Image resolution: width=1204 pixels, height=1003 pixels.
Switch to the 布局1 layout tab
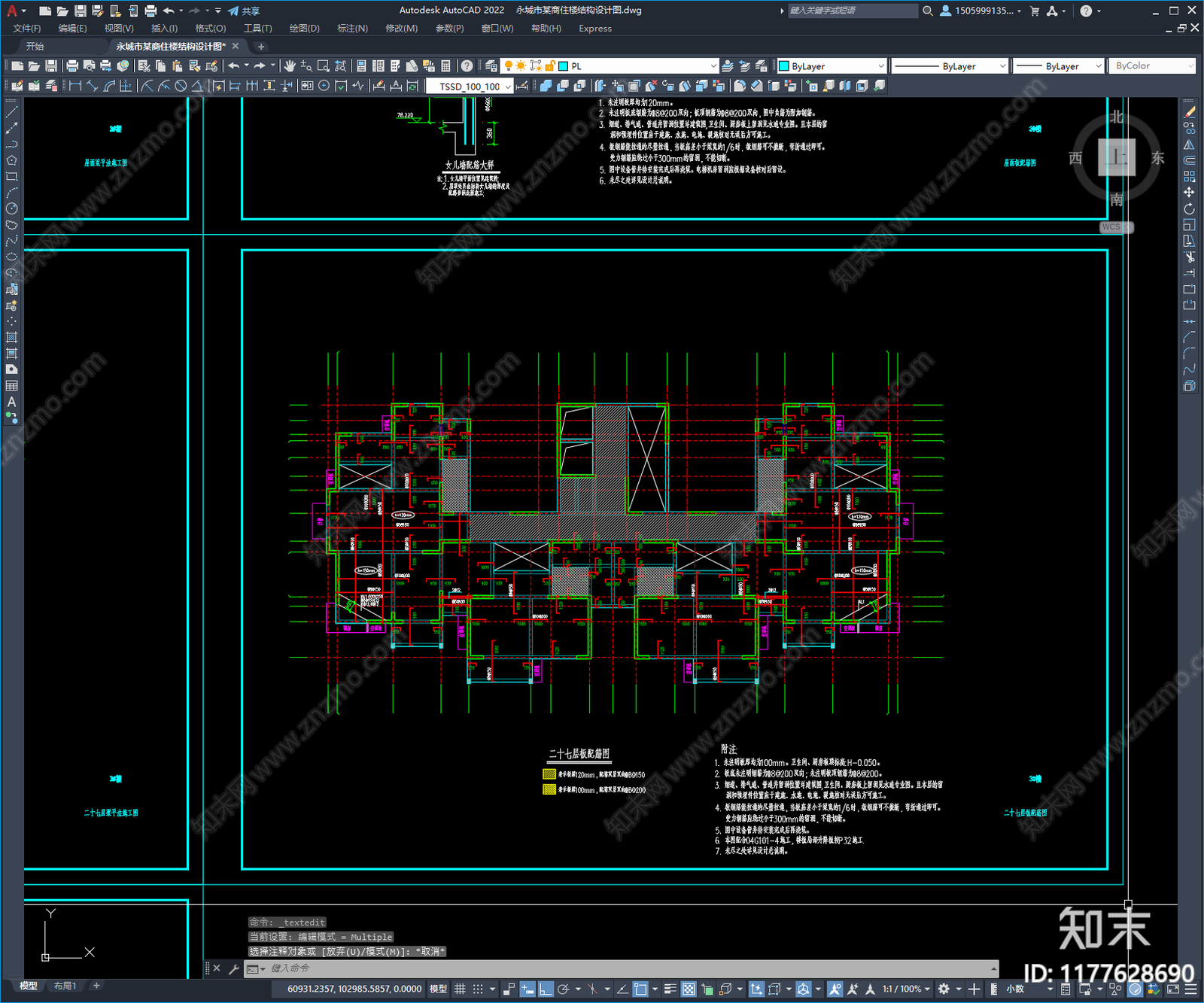point(65,986)
